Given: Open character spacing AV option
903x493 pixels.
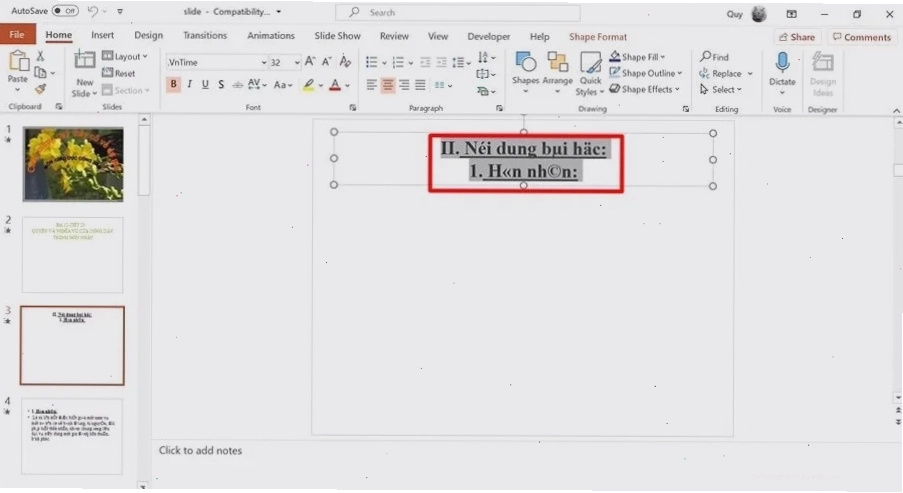Looking at the screenshot, I should pyautogui.click(x=257, y=85).
